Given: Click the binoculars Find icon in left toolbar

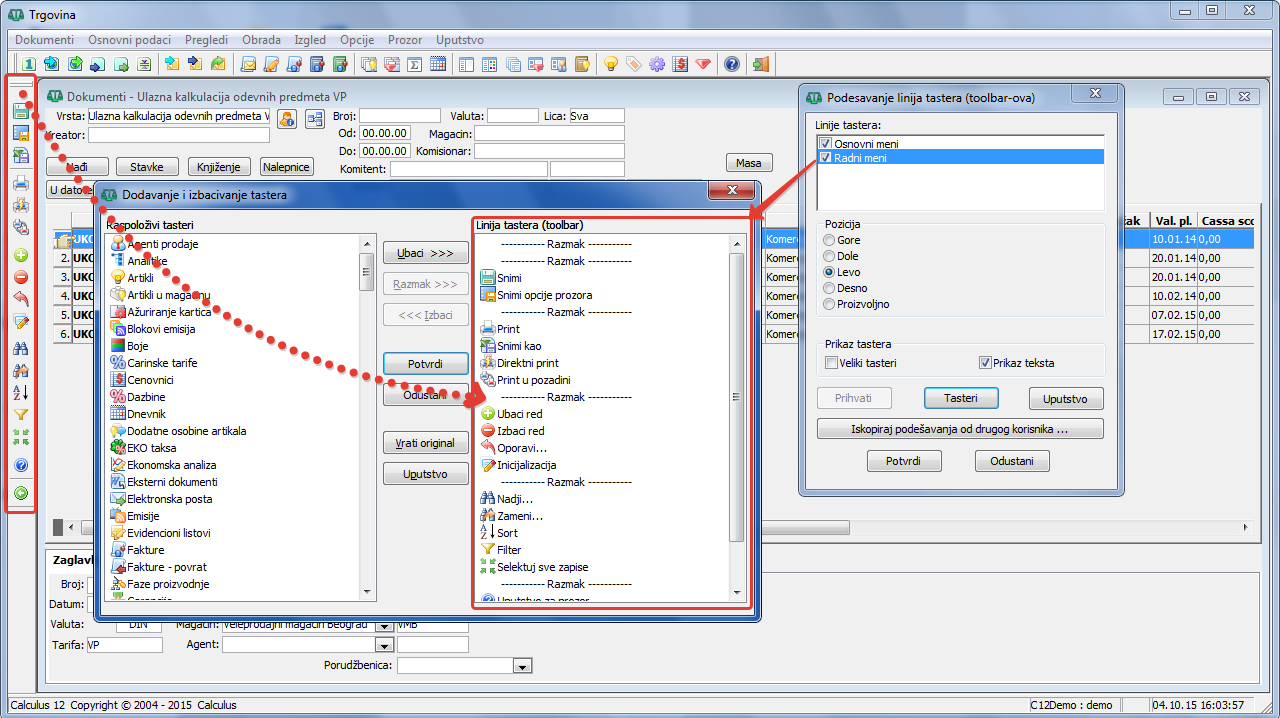Looking at the screenshot, I should [x=21, y=348].
